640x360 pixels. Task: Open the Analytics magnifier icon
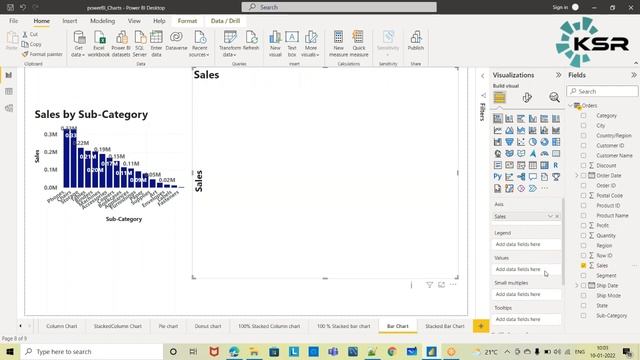pos(554,98)
